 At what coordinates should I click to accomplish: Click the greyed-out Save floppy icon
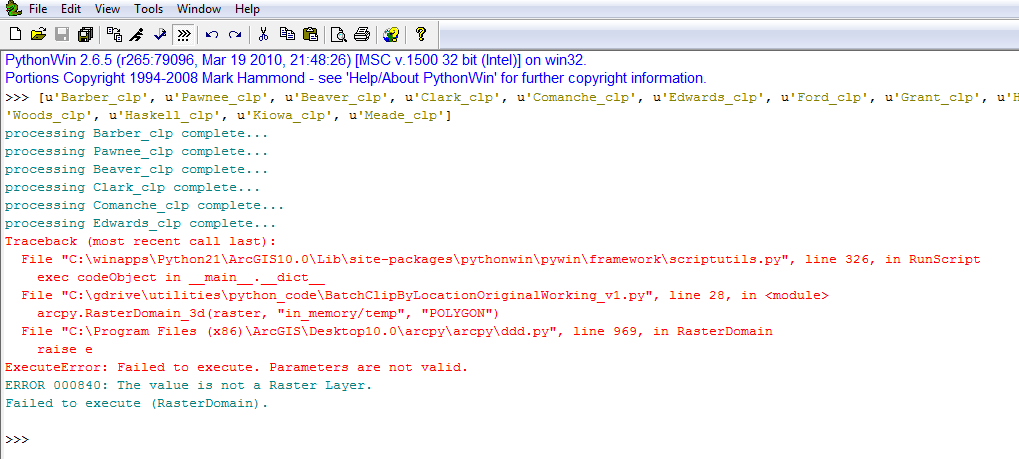tap(62, 34)
